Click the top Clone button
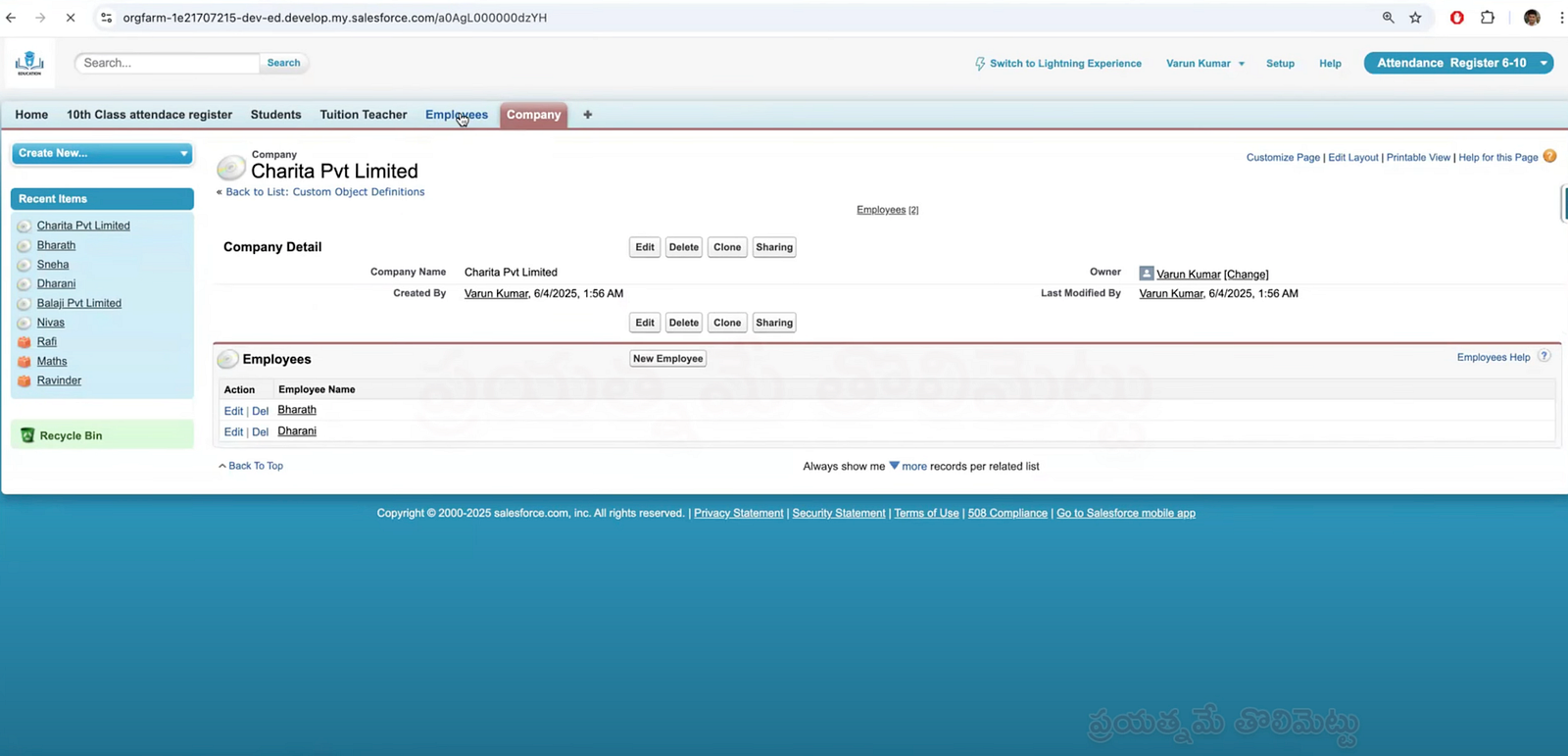The width and height of the screenshot is (1568, 756). 726,247
